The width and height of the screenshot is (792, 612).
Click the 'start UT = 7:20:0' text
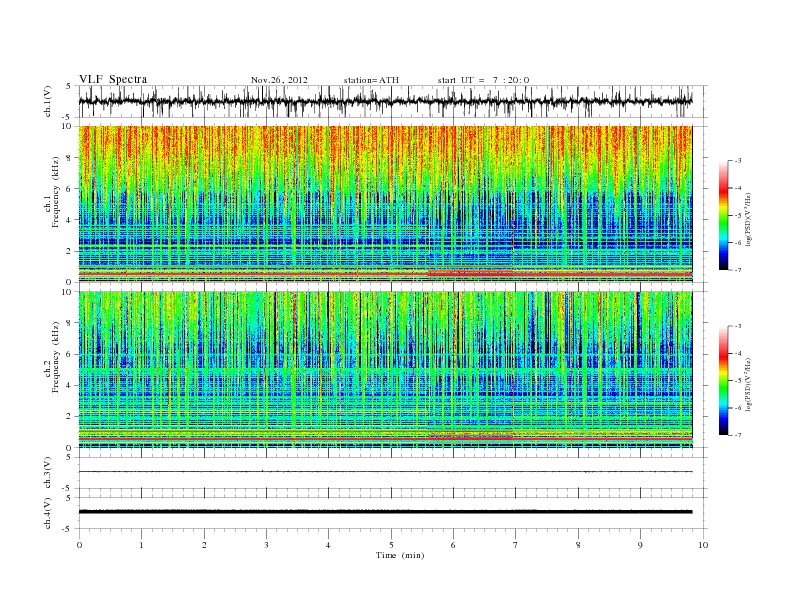point(483,80)
